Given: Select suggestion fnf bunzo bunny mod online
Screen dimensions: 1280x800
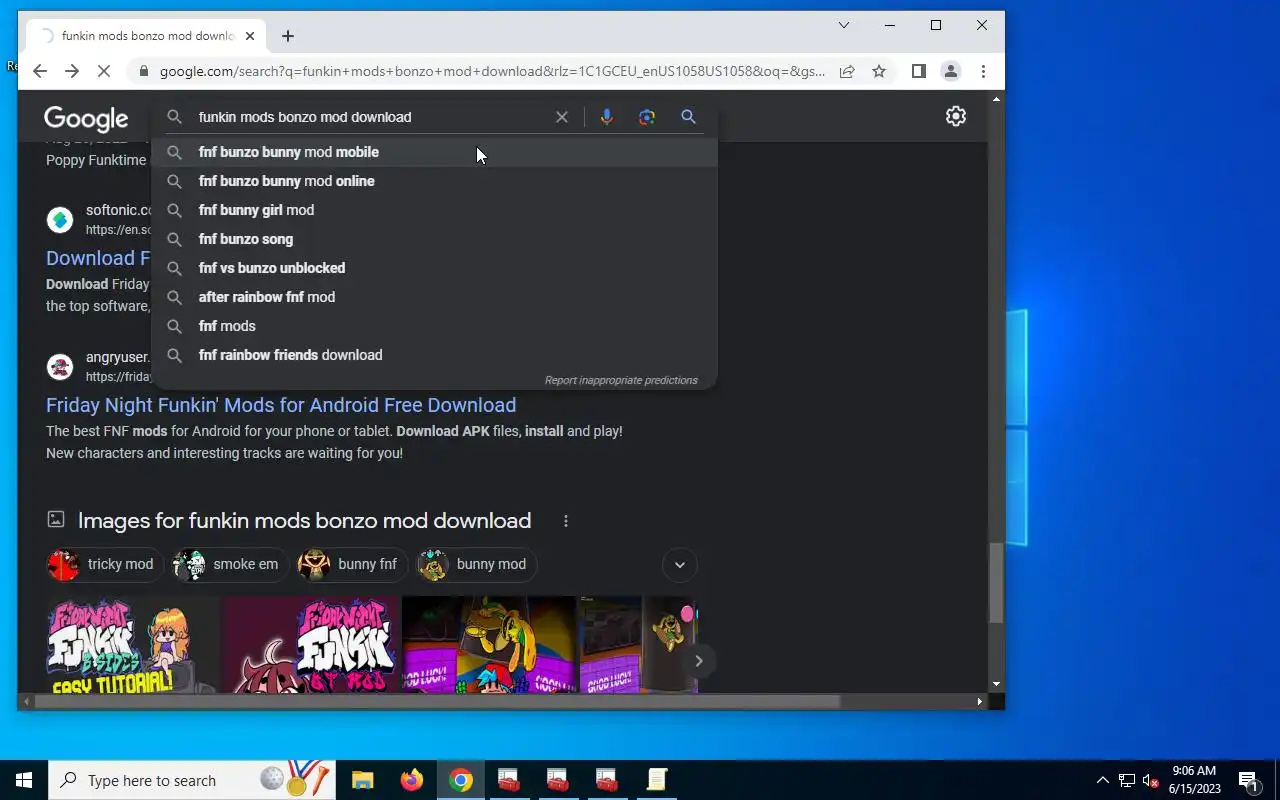Looking at the screenshot, I should [x=434, y=181].
